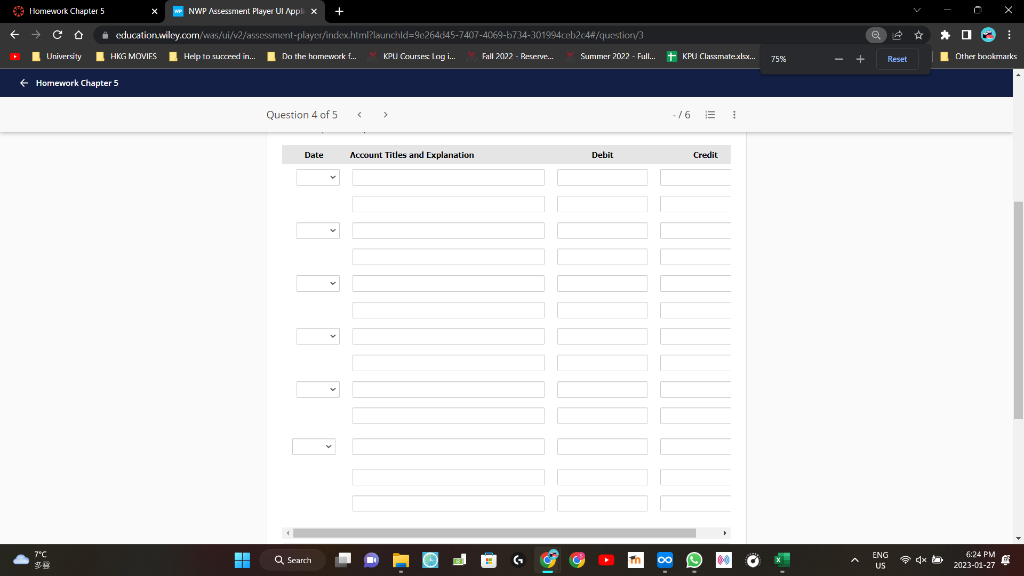Go to previous question chevron
1024x576 pixels.
click(359, 114)
